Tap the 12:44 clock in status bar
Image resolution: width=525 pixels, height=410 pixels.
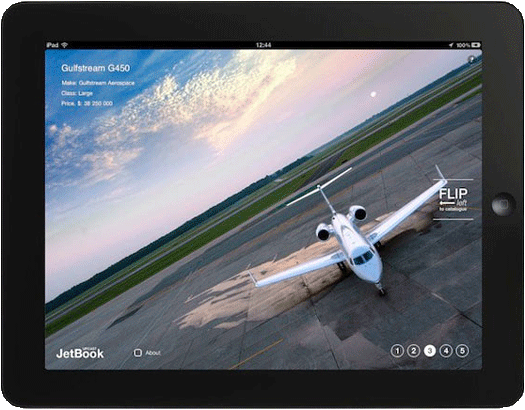264,45
